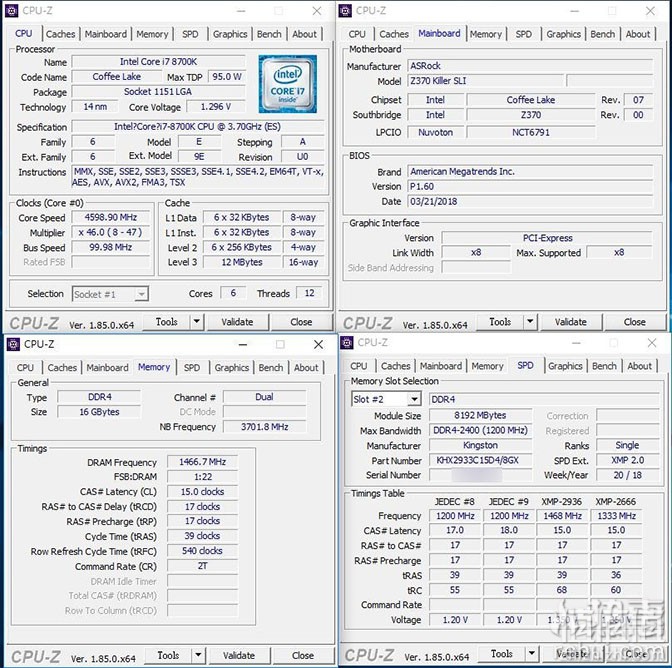Viewport: 672px width, 668px height.
Task: Click Close button in Mainboard window
Action: (x=635, y=322)
